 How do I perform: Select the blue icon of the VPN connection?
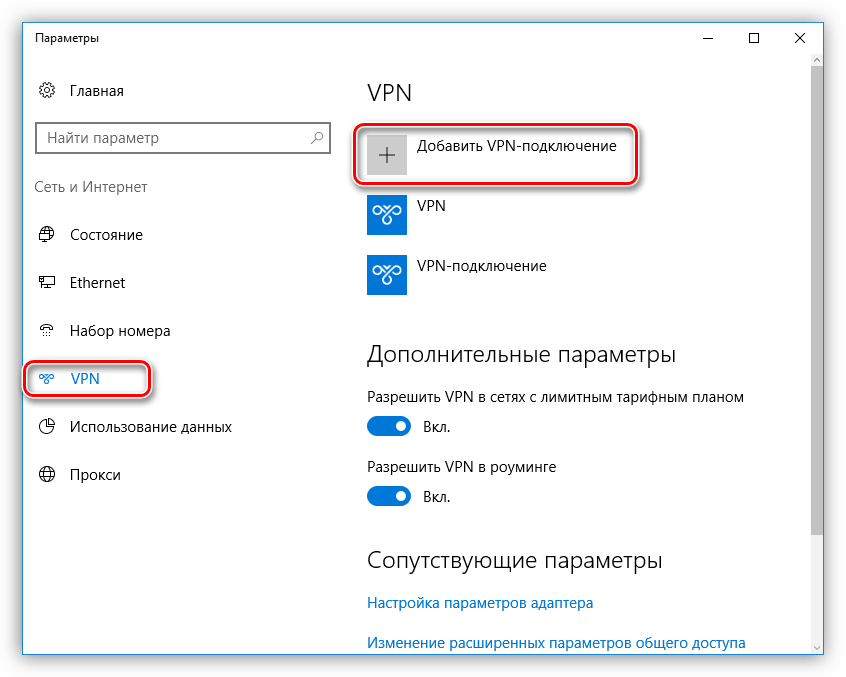pyautogui.click(x=387, y=215)
